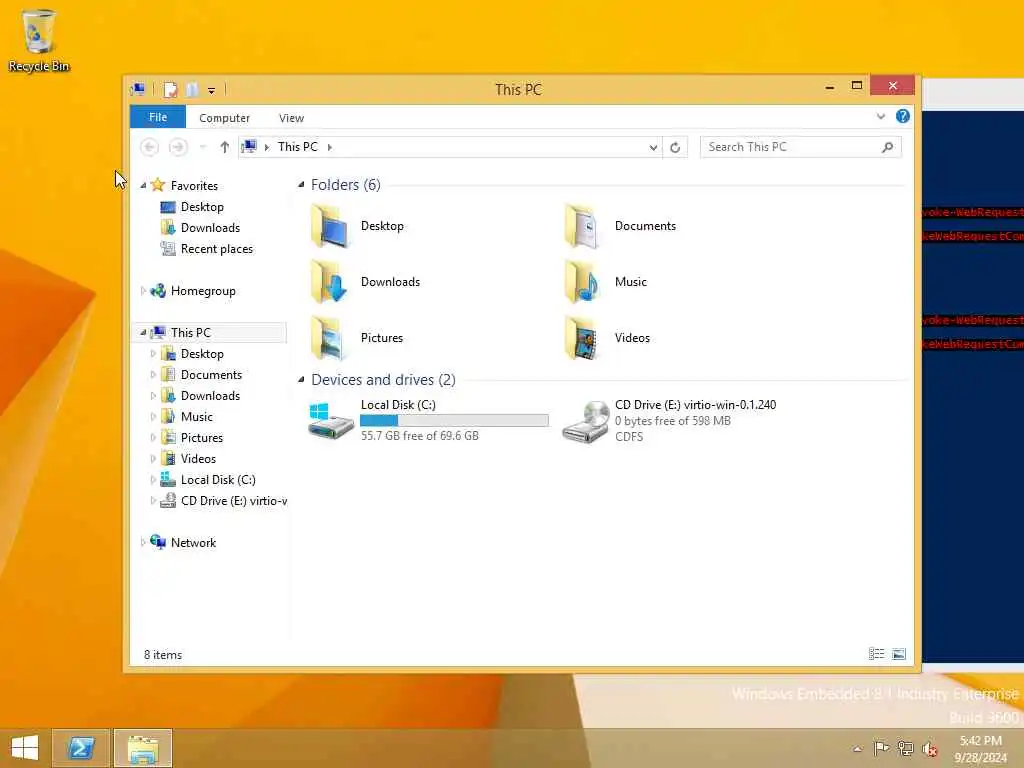Screen dimensions: 1024x768
Task: Collapse the Favorites tree node
Action: pyautogui.click(x=143, y=185)
